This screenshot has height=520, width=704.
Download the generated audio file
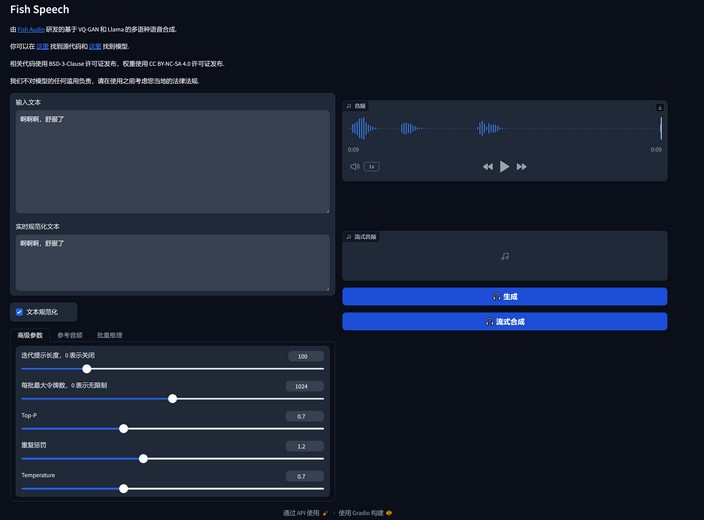point(660,107)
